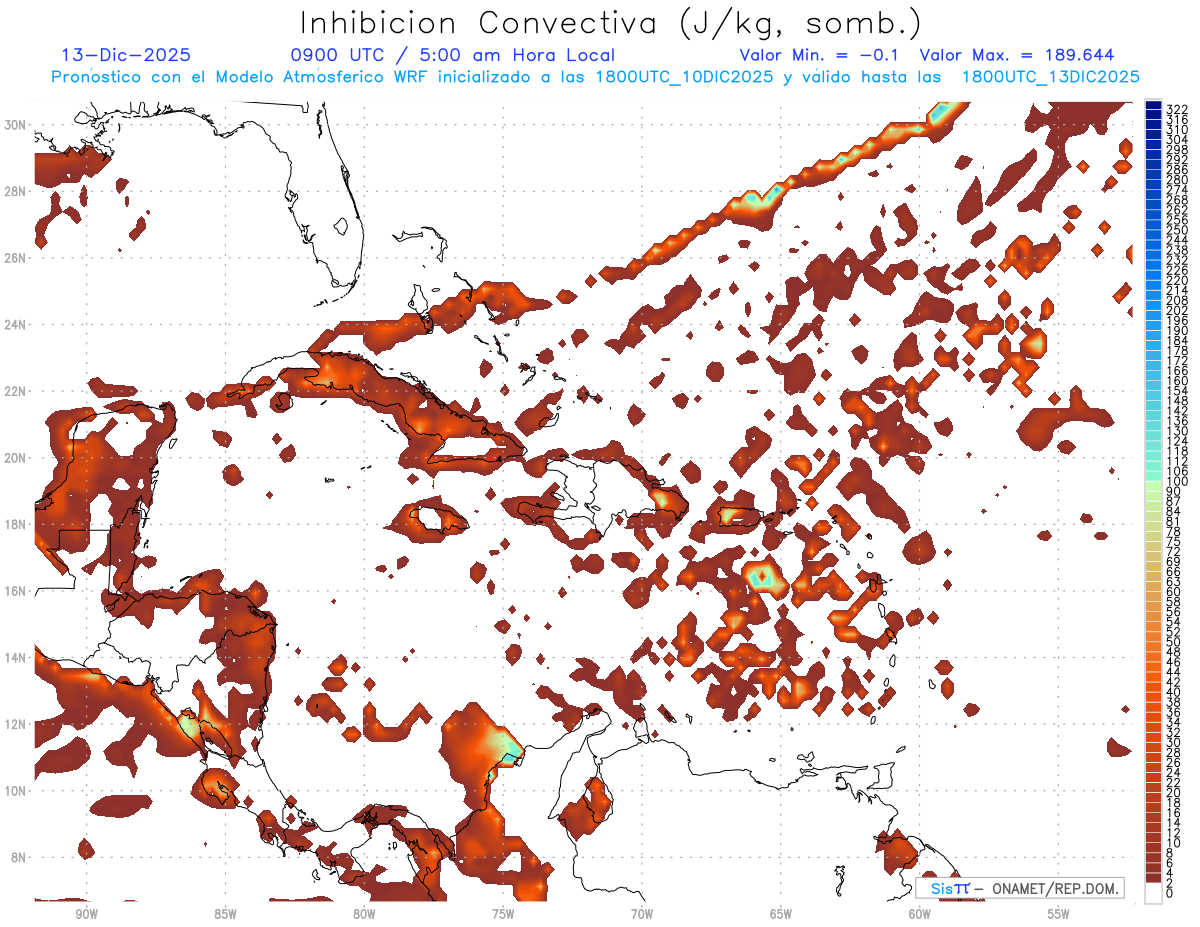This screenshot has height=927, width=1200.
Task: Click the color scale value '0'
Action: pos(1170,894)
